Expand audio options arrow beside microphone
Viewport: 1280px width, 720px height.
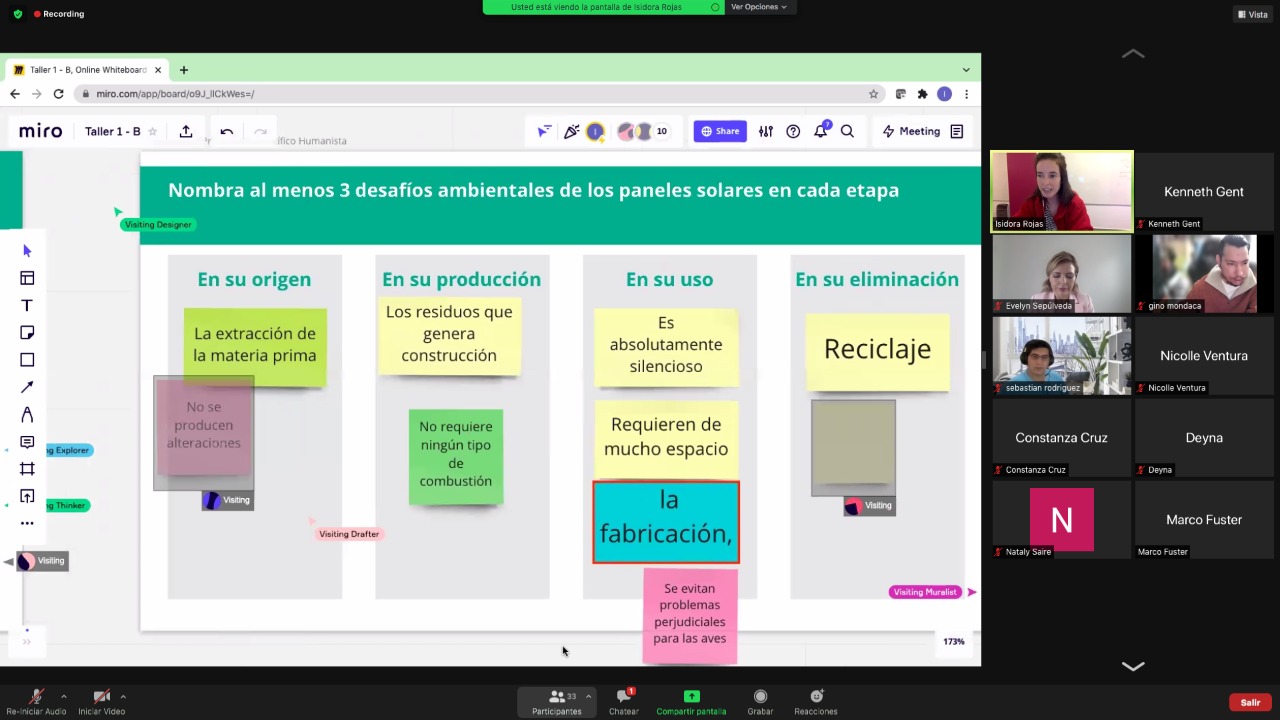click(64, 696)
